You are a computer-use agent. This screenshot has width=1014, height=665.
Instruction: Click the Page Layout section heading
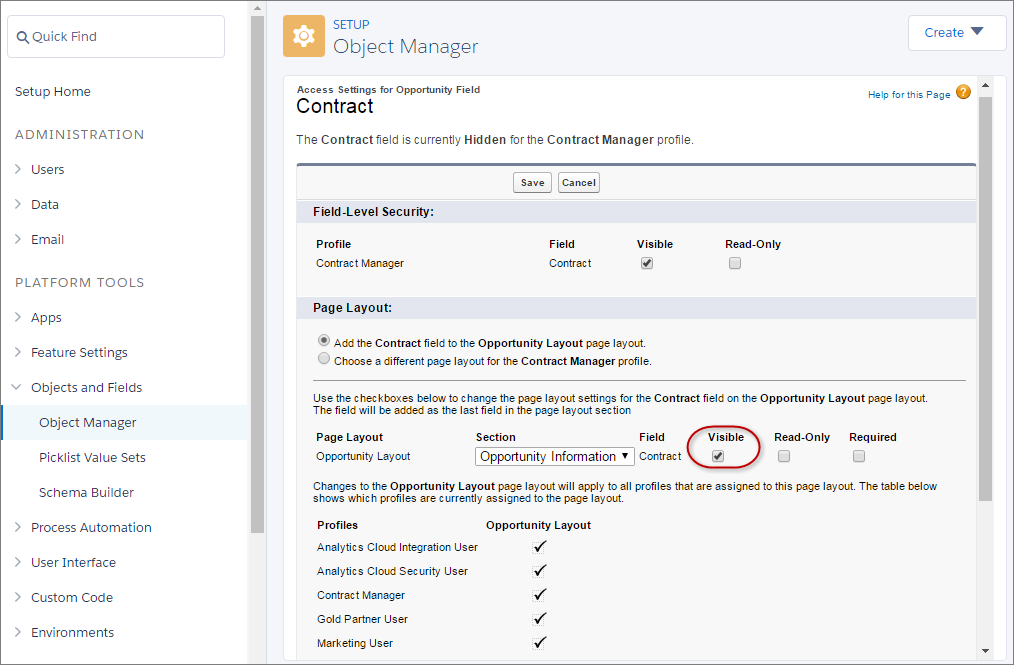352,308
